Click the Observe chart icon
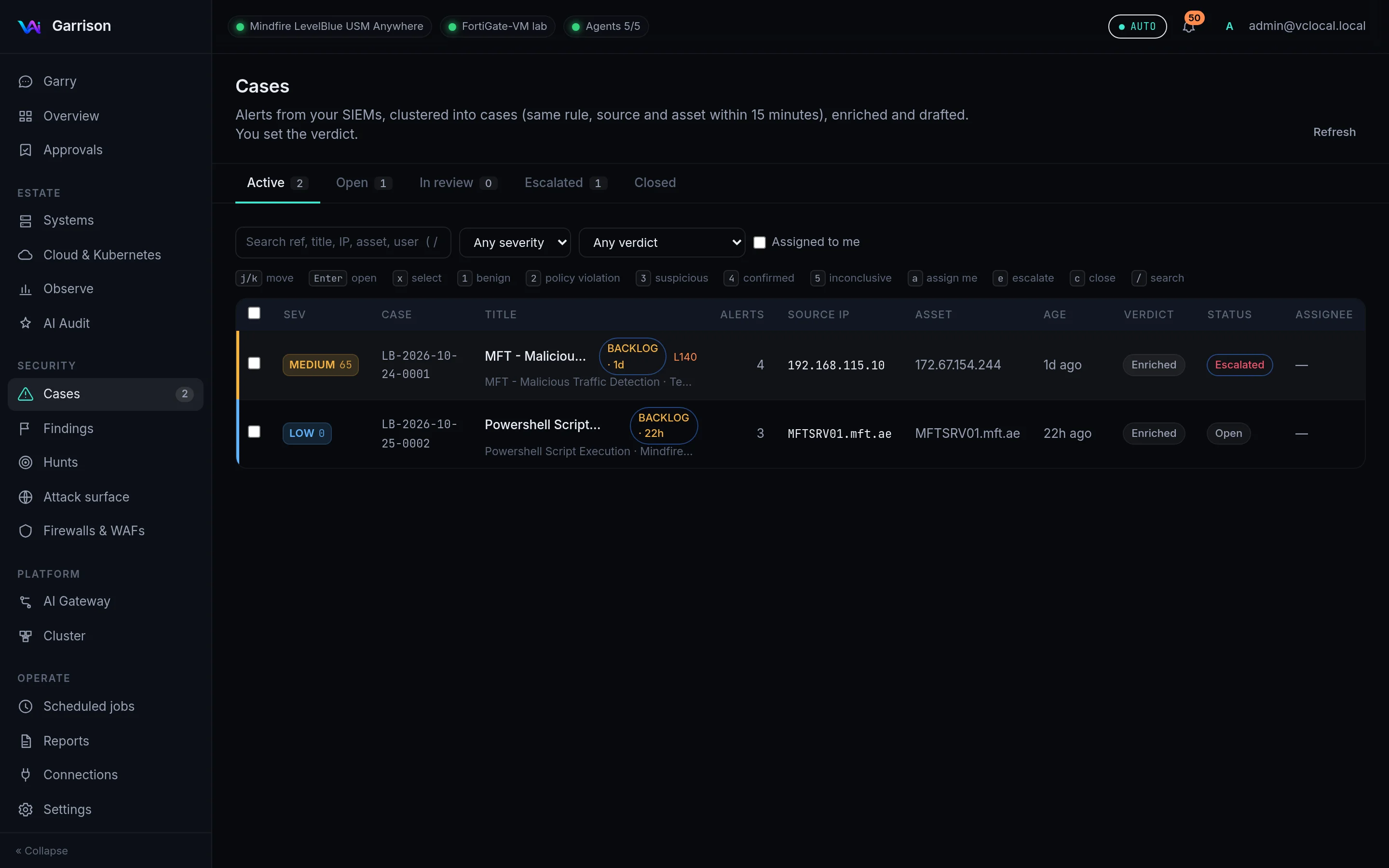 [x=25, y=289]
